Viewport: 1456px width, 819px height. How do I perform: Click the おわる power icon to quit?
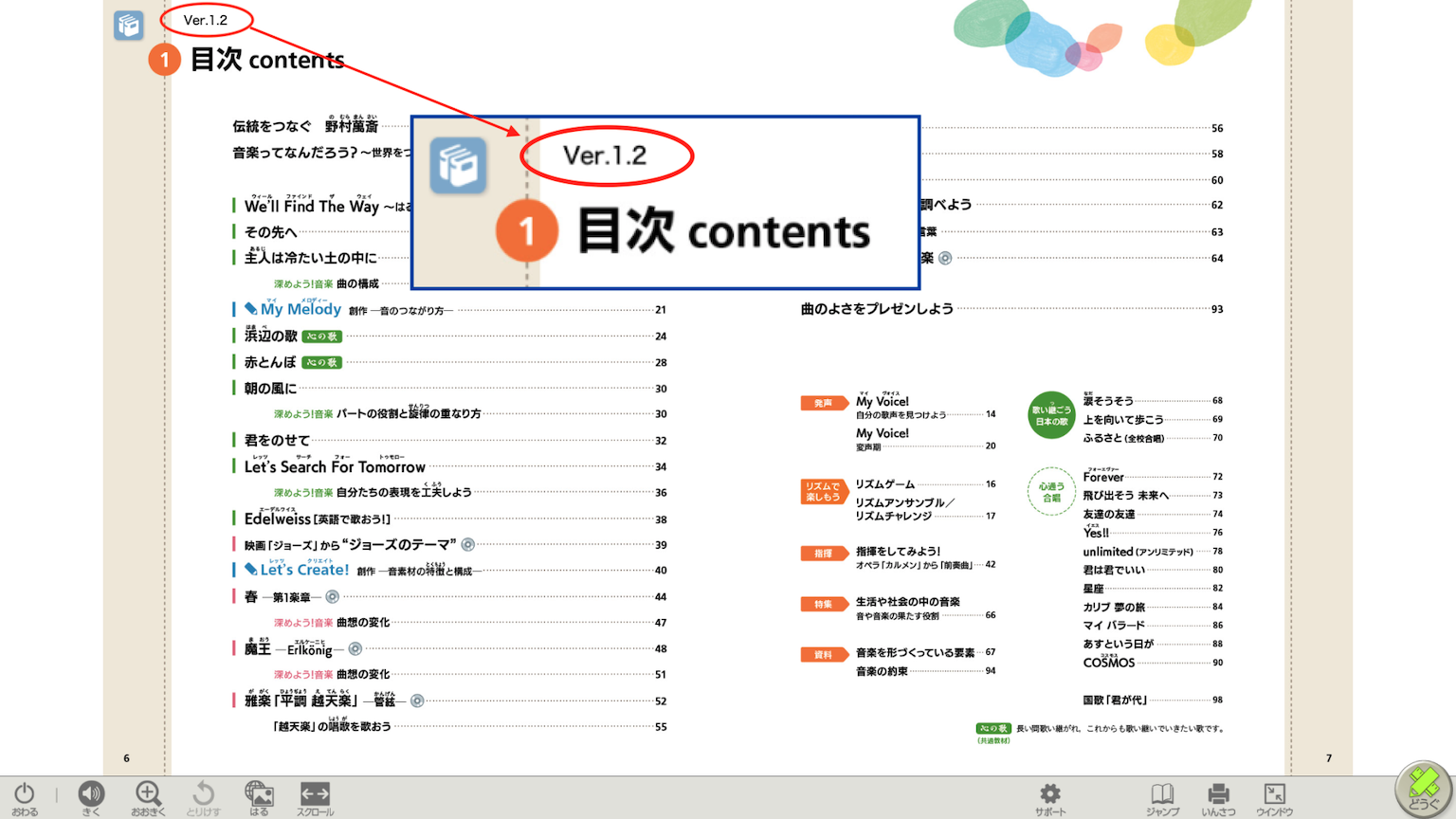coord(25,796)
